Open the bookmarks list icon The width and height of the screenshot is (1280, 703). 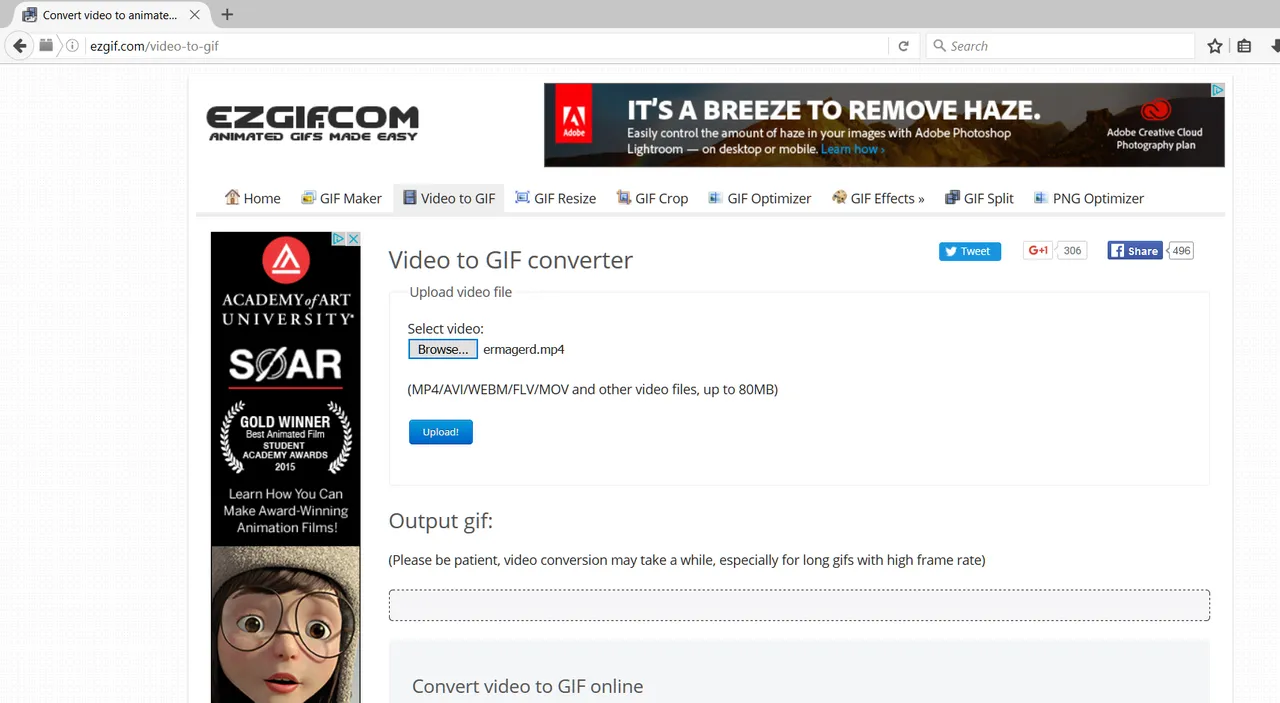[1244, 46]
